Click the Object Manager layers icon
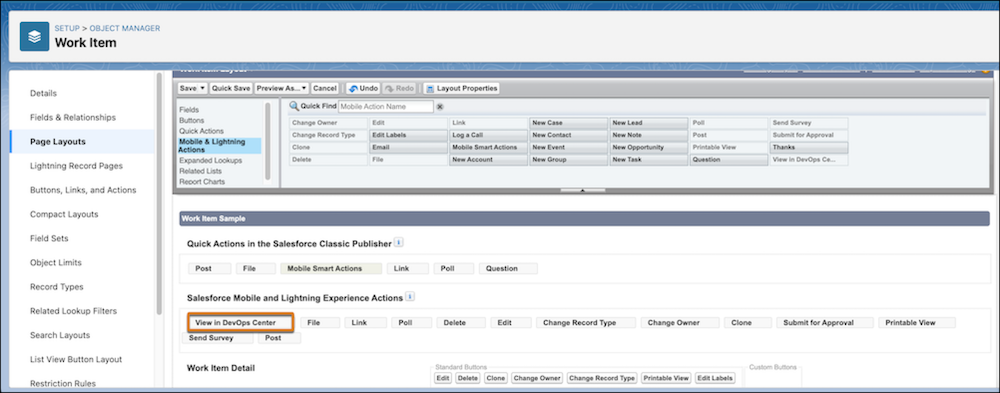1000x393 pixels. coord(34,36)
